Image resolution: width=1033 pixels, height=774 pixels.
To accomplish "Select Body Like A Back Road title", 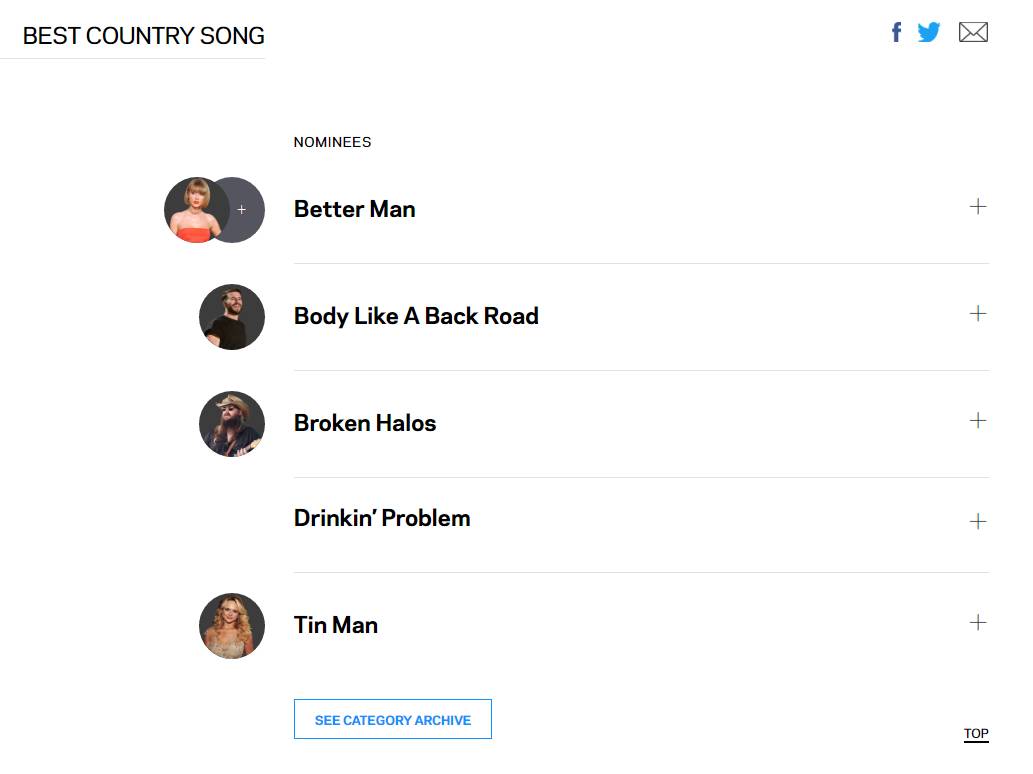I will tap(416, 316).
